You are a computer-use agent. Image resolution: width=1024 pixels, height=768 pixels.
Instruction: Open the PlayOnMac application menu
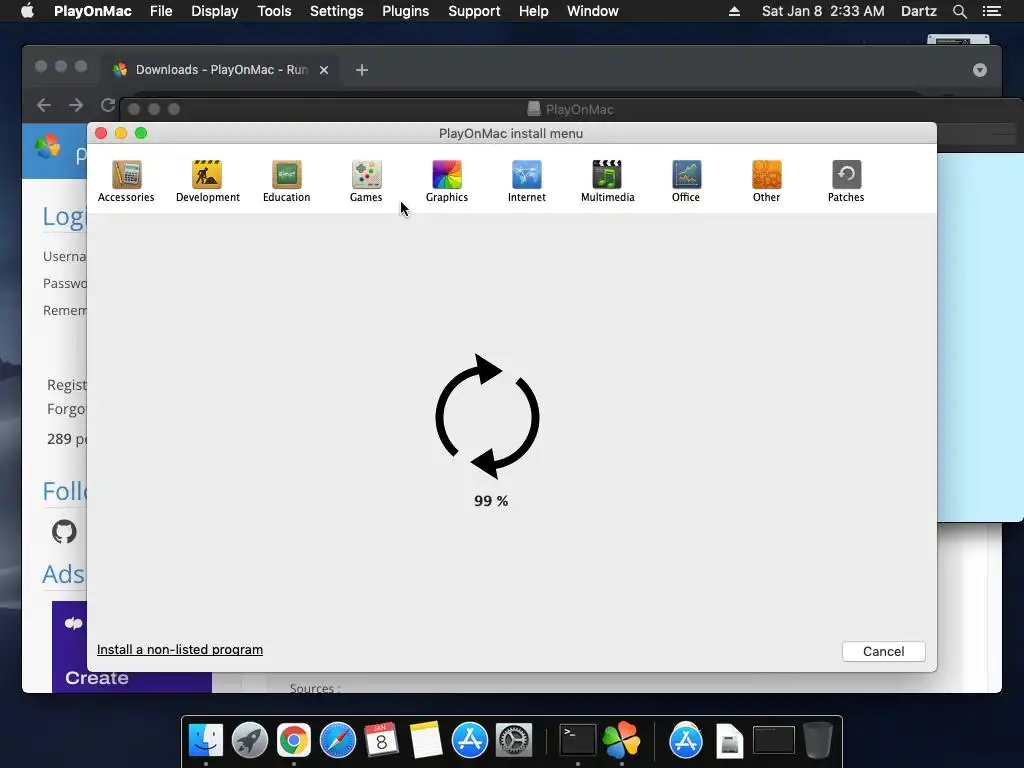[93, 11]
